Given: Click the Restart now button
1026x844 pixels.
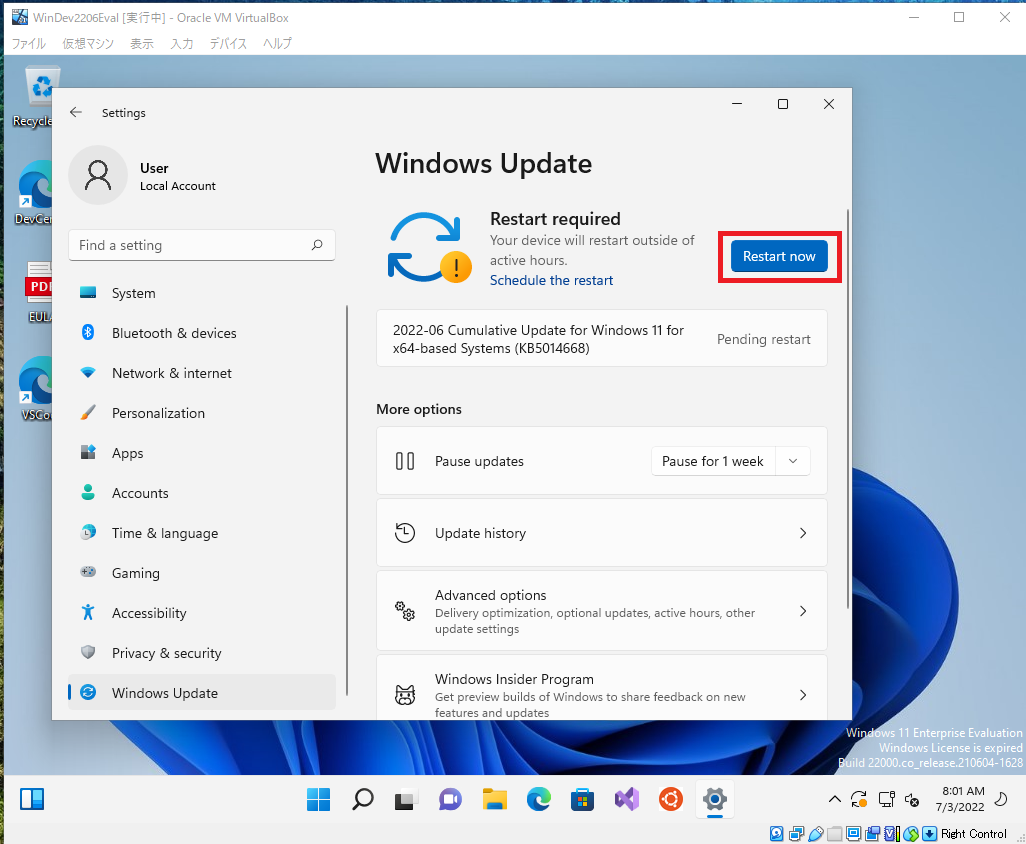Looking at the screenshot, I should pos(779,256).
